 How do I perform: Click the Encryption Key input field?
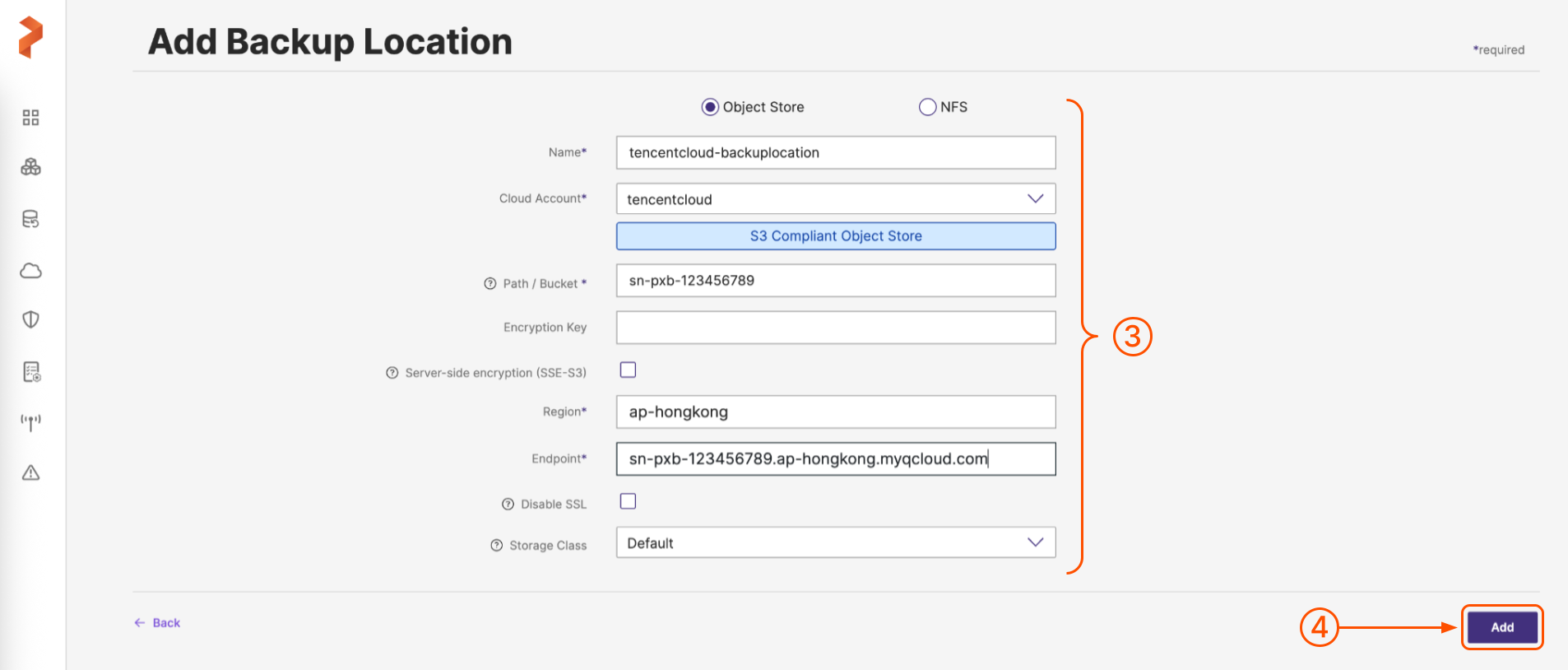click(x=835, y=328)
